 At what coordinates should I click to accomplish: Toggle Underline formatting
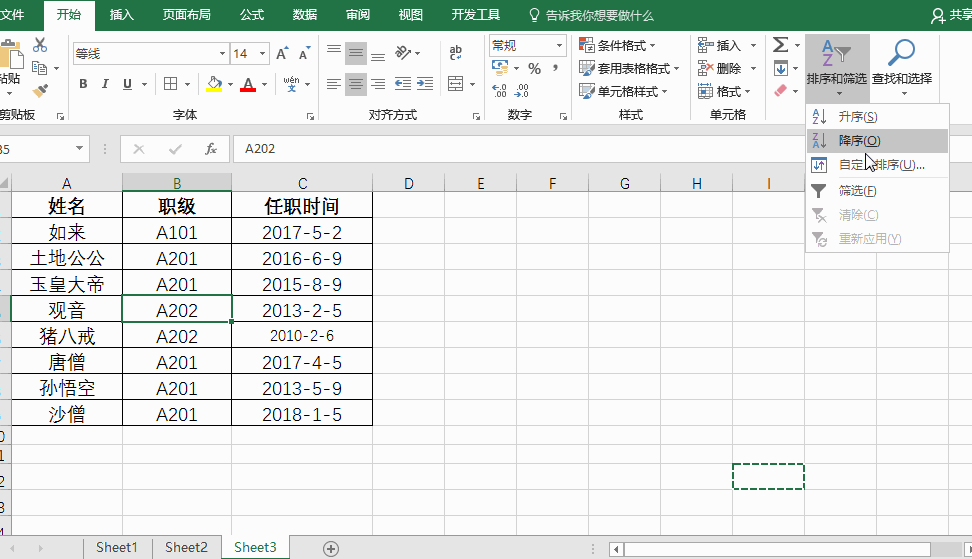tap(127, 84)
